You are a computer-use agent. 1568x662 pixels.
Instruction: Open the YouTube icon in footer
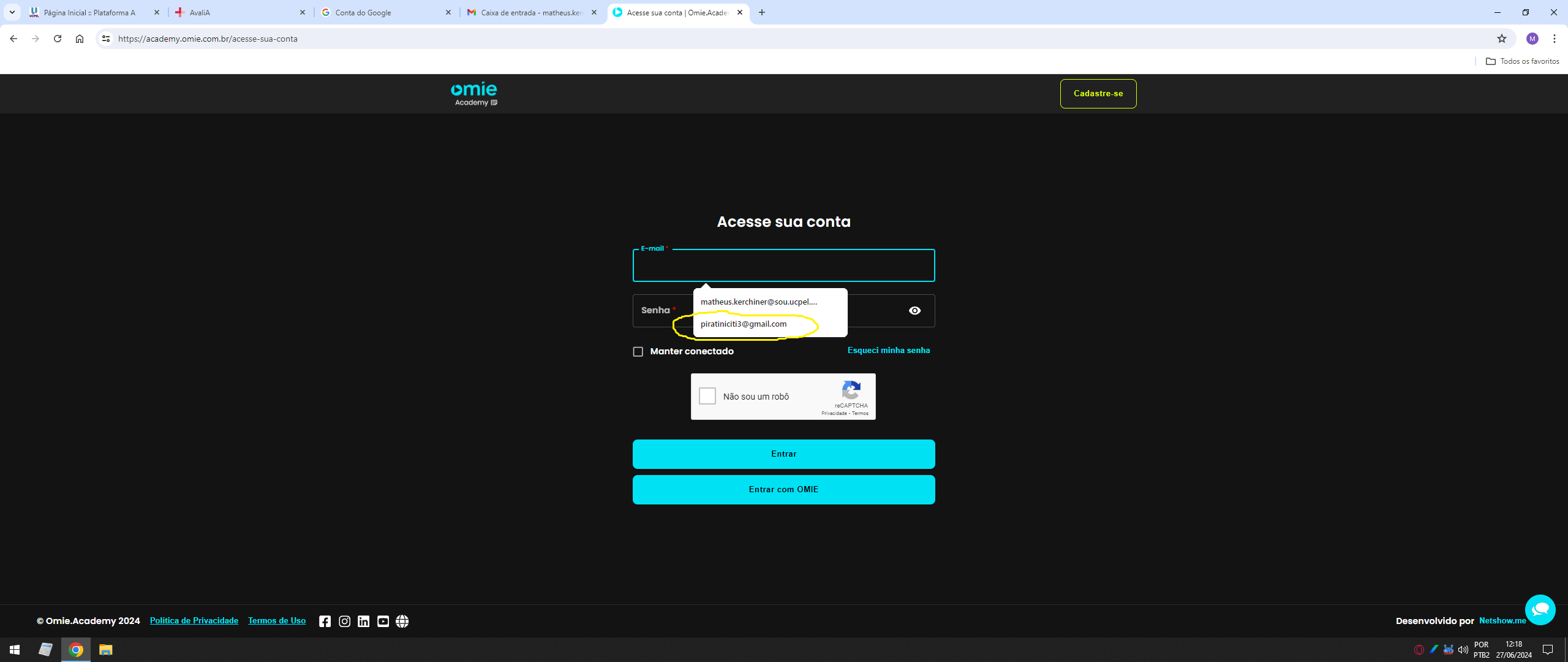click(x=383, y=621)
